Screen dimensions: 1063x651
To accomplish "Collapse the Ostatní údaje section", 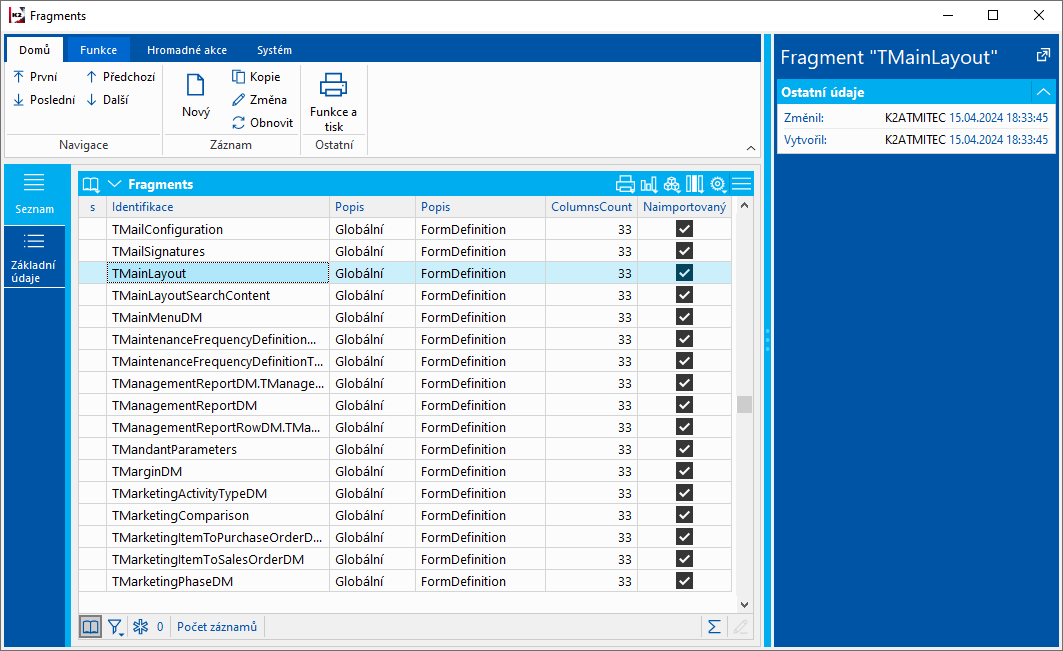I will point(1043,92).
